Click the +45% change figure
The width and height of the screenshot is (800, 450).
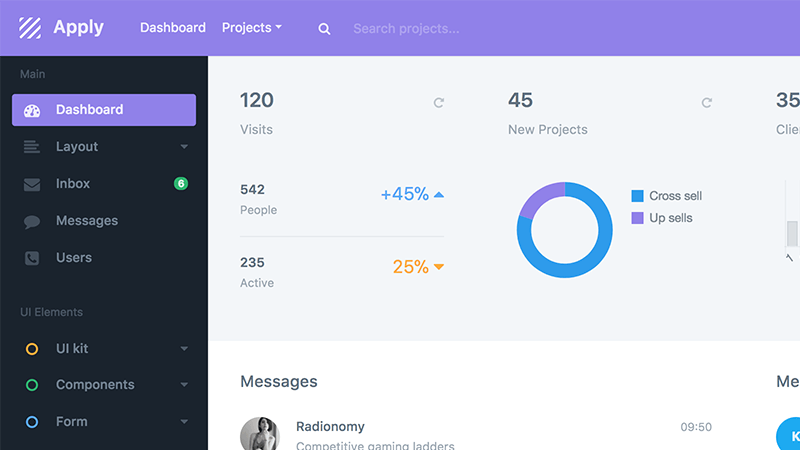click(405, 194)
